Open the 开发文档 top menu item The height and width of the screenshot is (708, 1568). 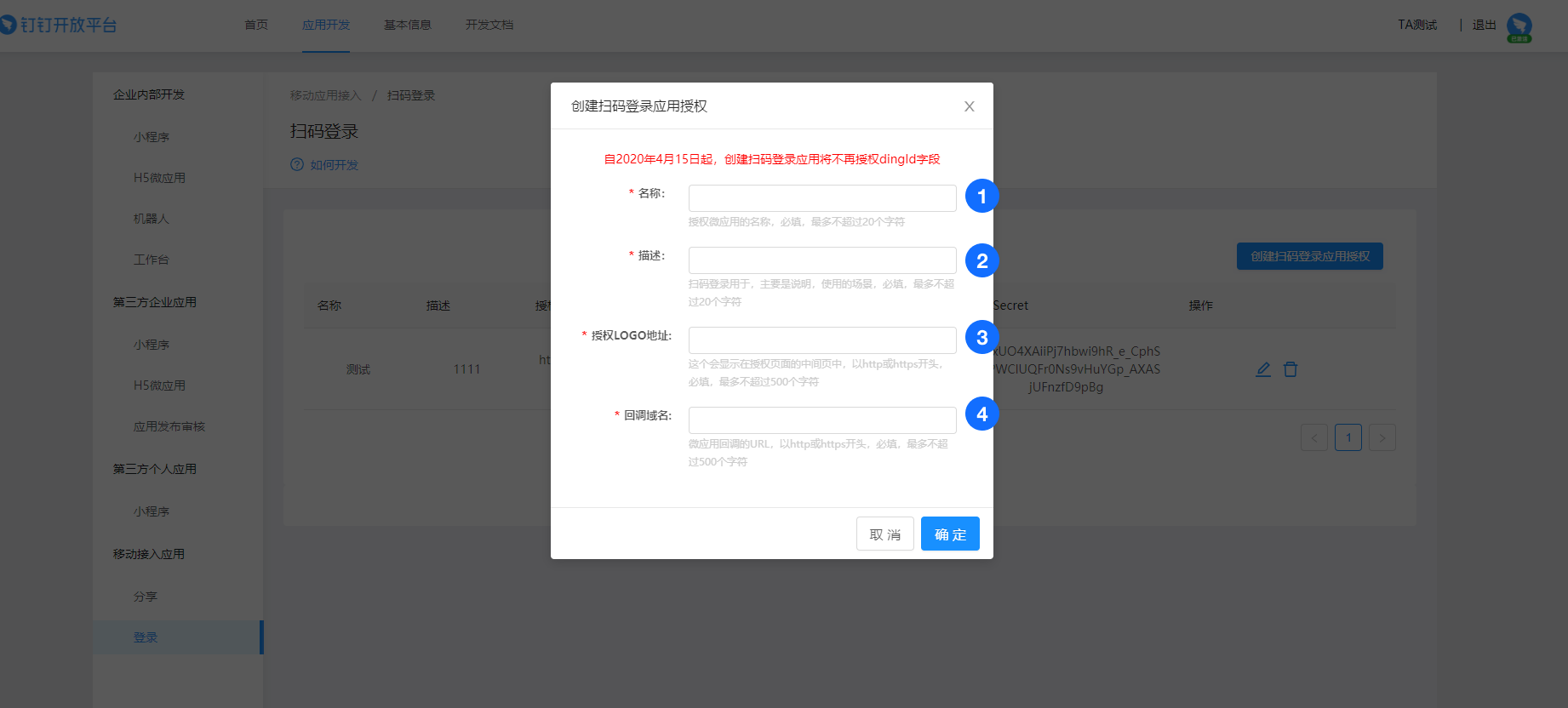click(489, 25)
